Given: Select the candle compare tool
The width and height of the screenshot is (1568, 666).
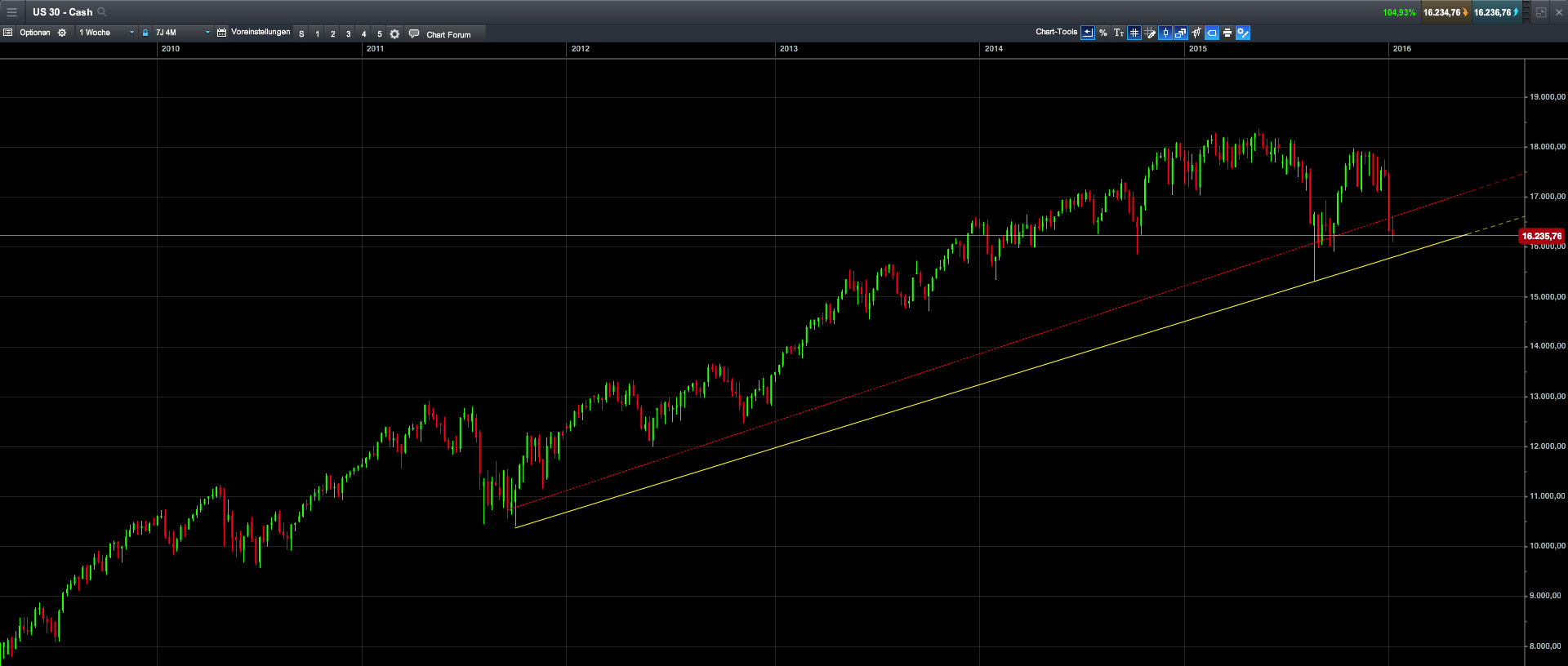Looking at the screenshot, I should pyautogui.click(x=1196, y=33).
